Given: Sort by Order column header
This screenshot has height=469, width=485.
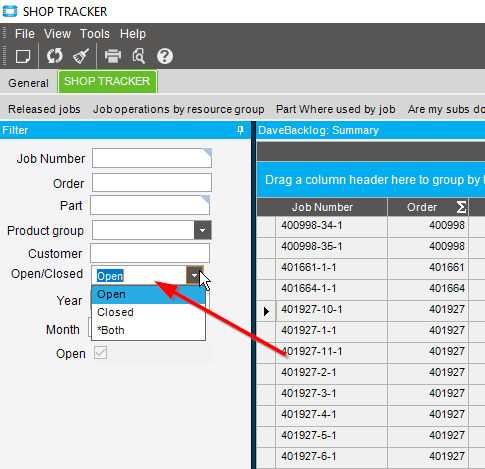Looking at the screenshot, I should tap(422, 207).
